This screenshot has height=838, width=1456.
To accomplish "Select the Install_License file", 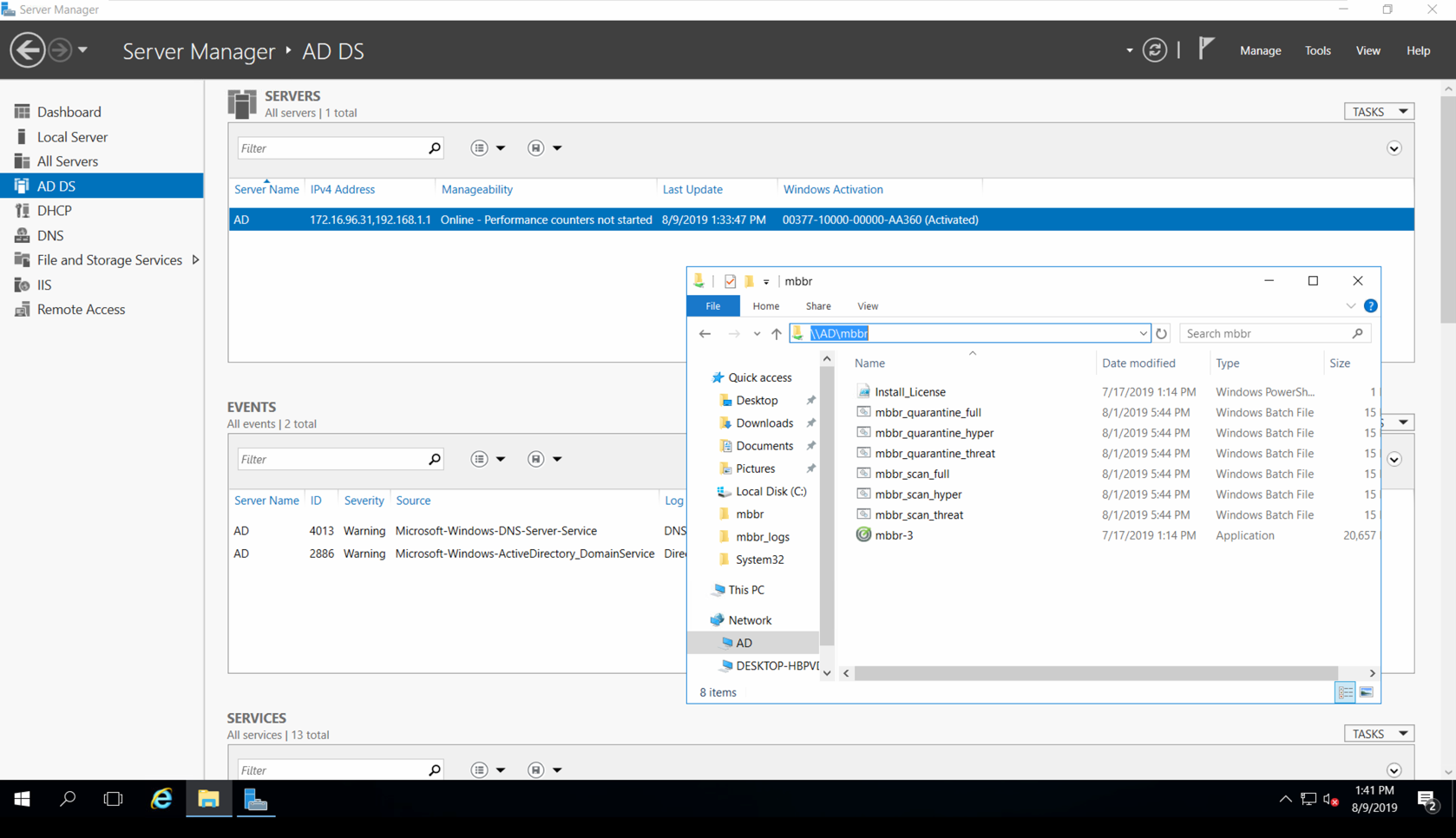I will 909,392.
